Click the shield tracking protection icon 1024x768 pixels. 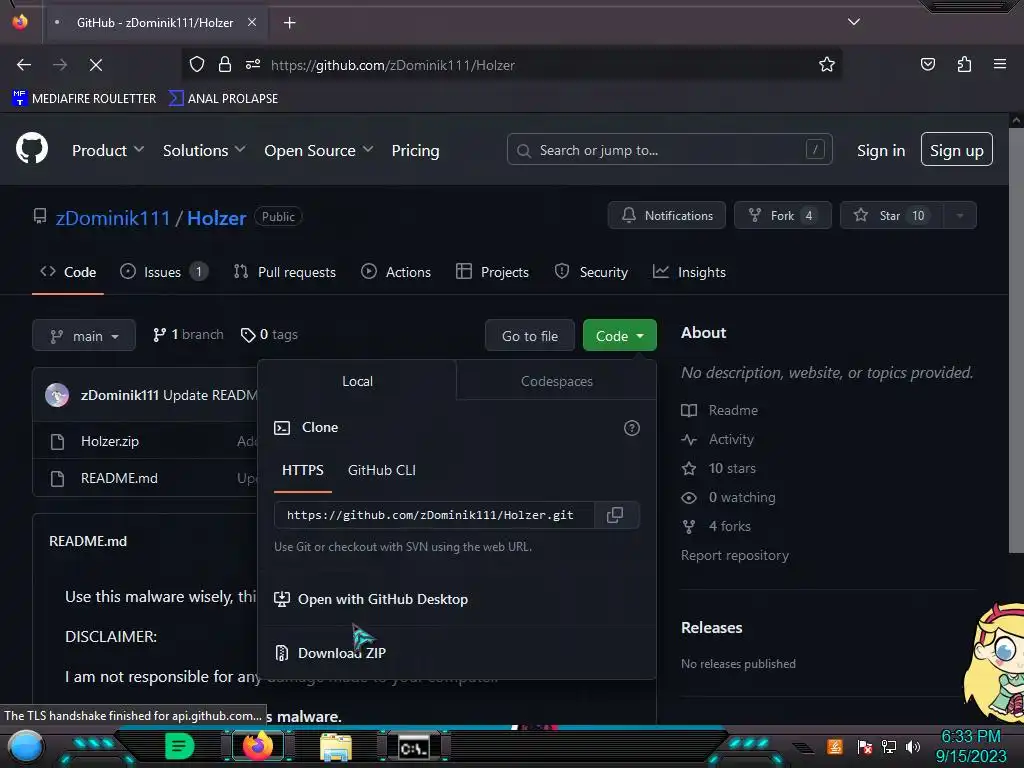click(197, 64)
